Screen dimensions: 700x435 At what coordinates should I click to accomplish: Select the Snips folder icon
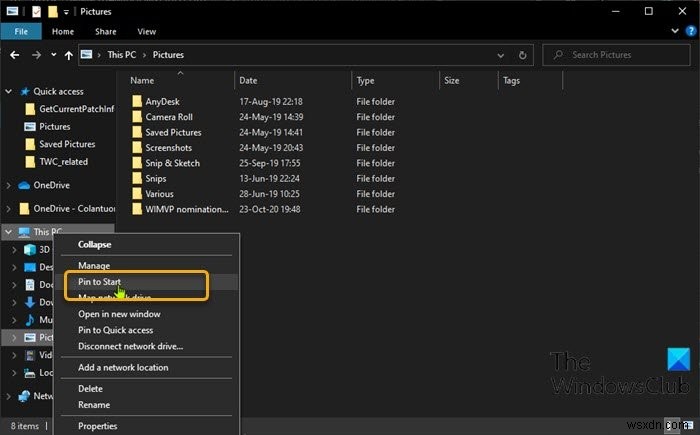click(137, 178)
